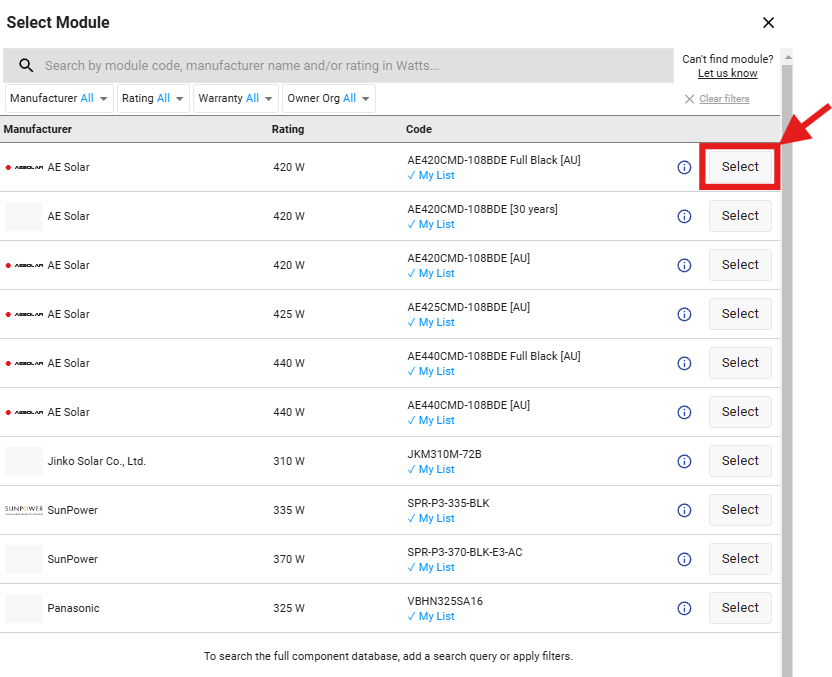Click My List under VBHN325SA16

coord(431,617)
